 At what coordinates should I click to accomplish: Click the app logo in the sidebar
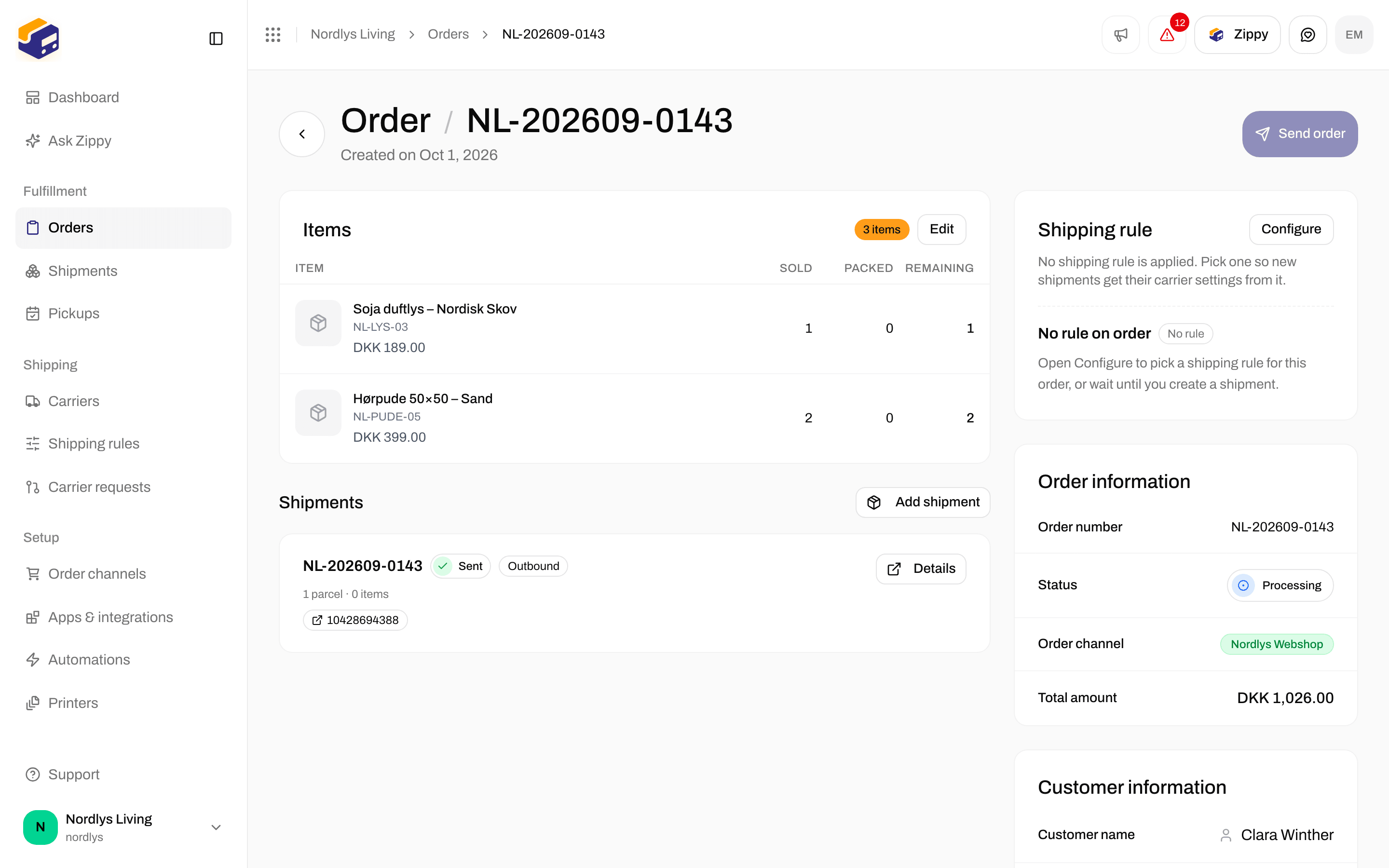39,38
